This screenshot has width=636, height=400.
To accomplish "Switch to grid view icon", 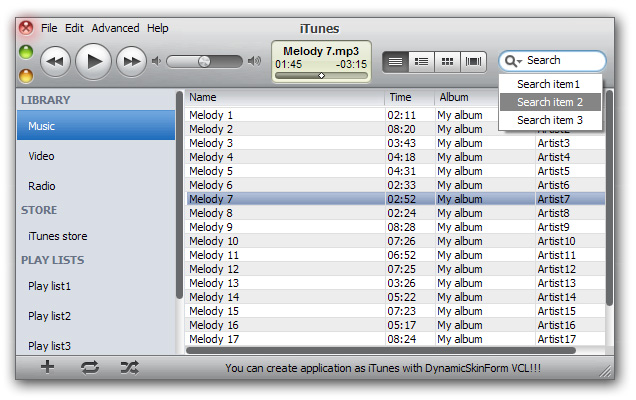I will pyautogui.click(x=447, y=62).
